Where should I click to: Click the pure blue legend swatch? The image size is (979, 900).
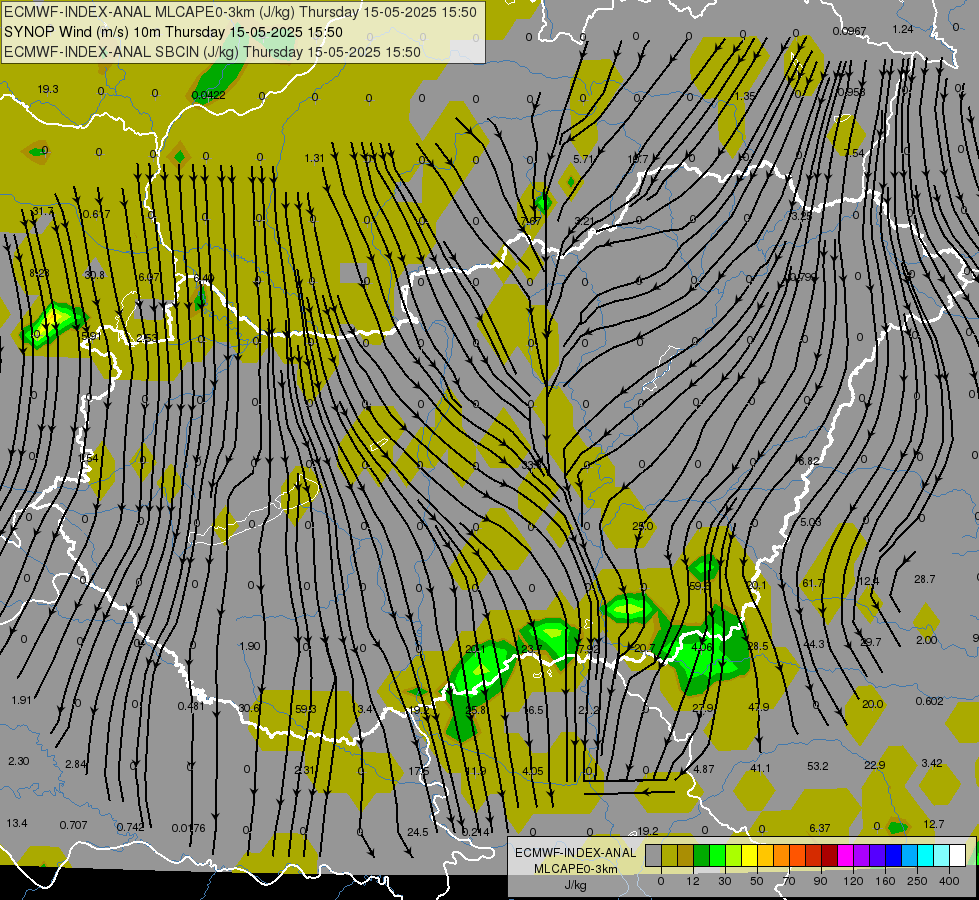(x=893, y=855)
